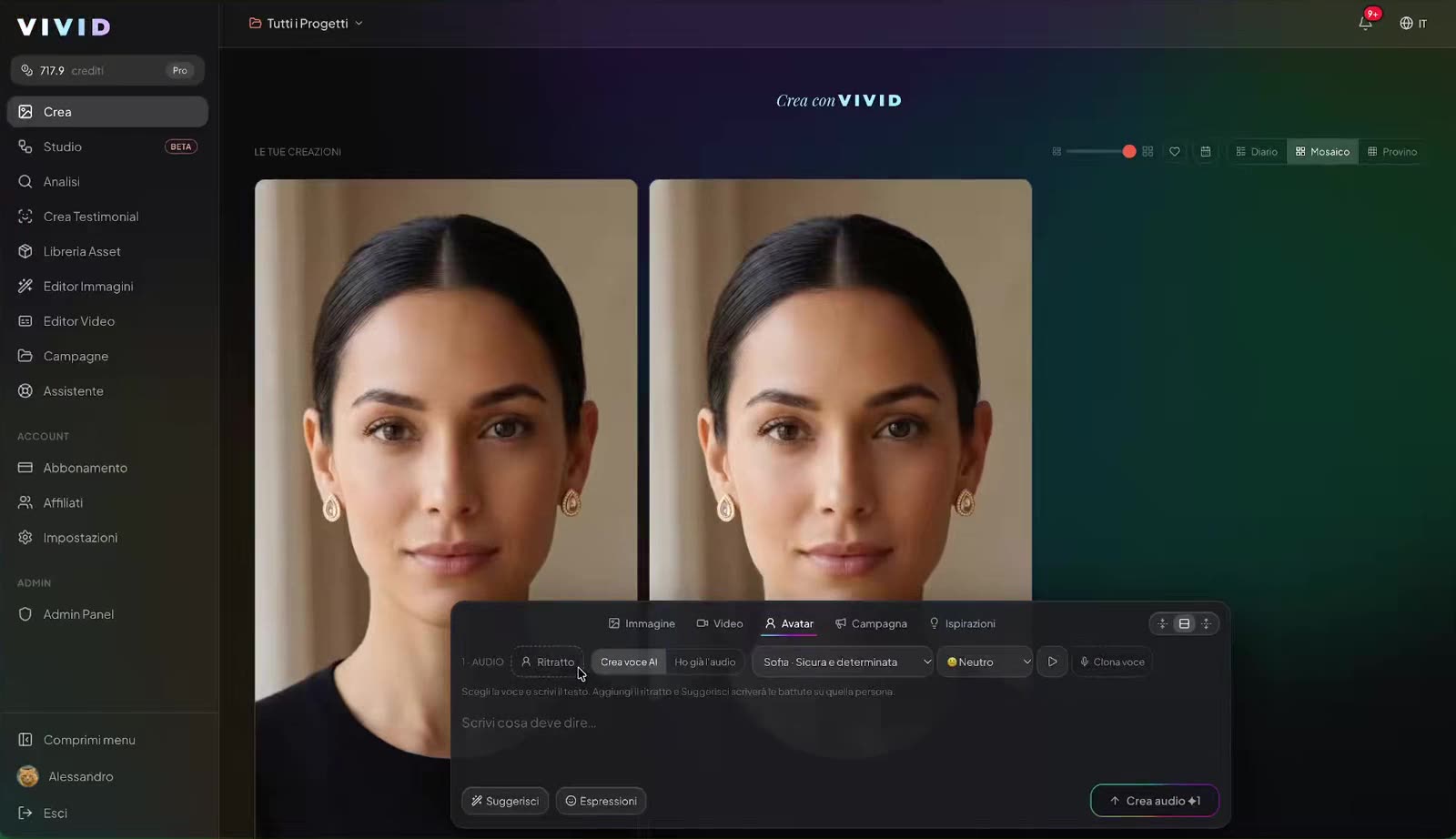Select Ho già l'audio option
Screen dimensions: 1456x839
click(705, 662)
